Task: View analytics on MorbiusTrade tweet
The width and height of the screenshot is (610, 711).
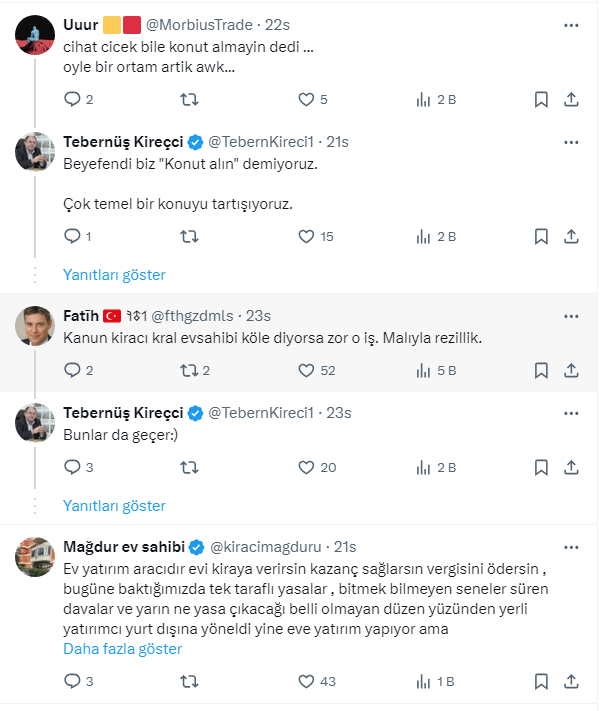Action: [x=424, y=99]
